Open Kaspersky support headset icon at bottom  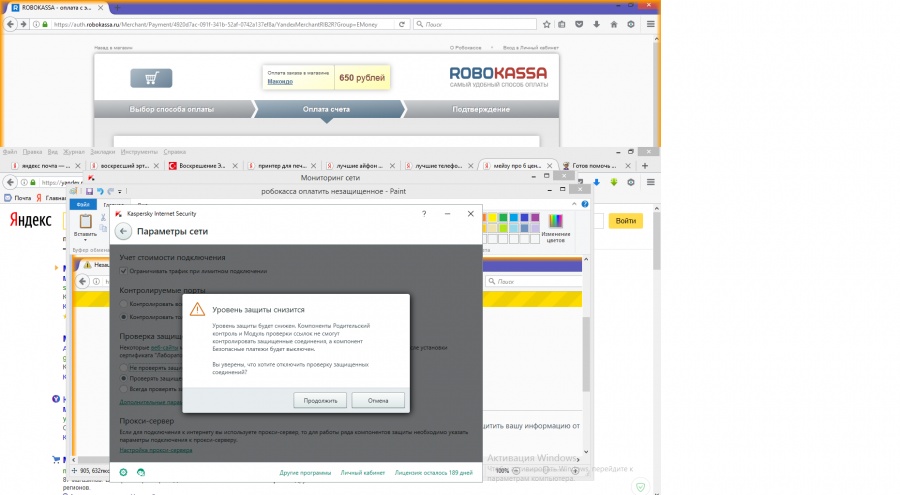141,472
